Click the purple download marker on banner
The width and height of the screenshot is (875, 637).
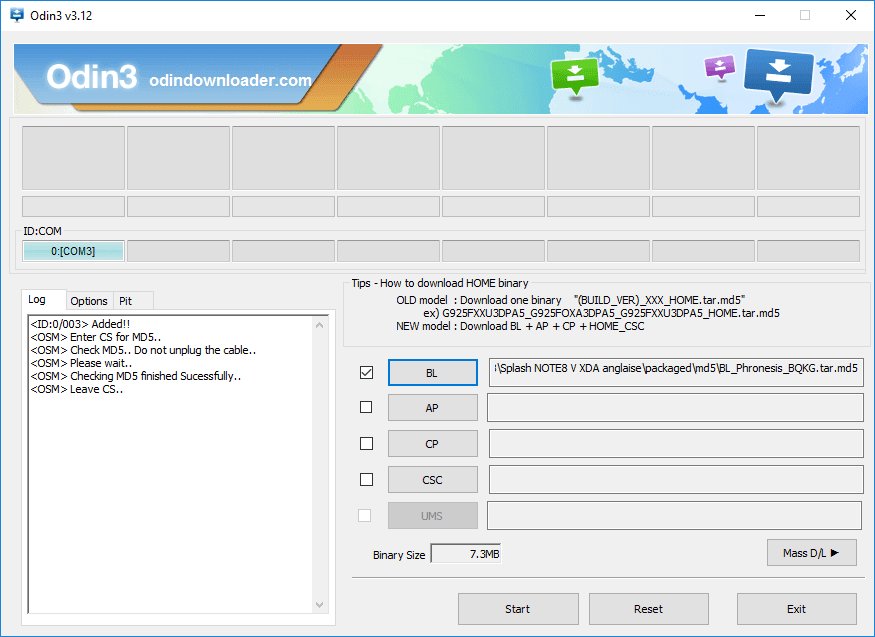pyautogui.click(x=719, y=67)
